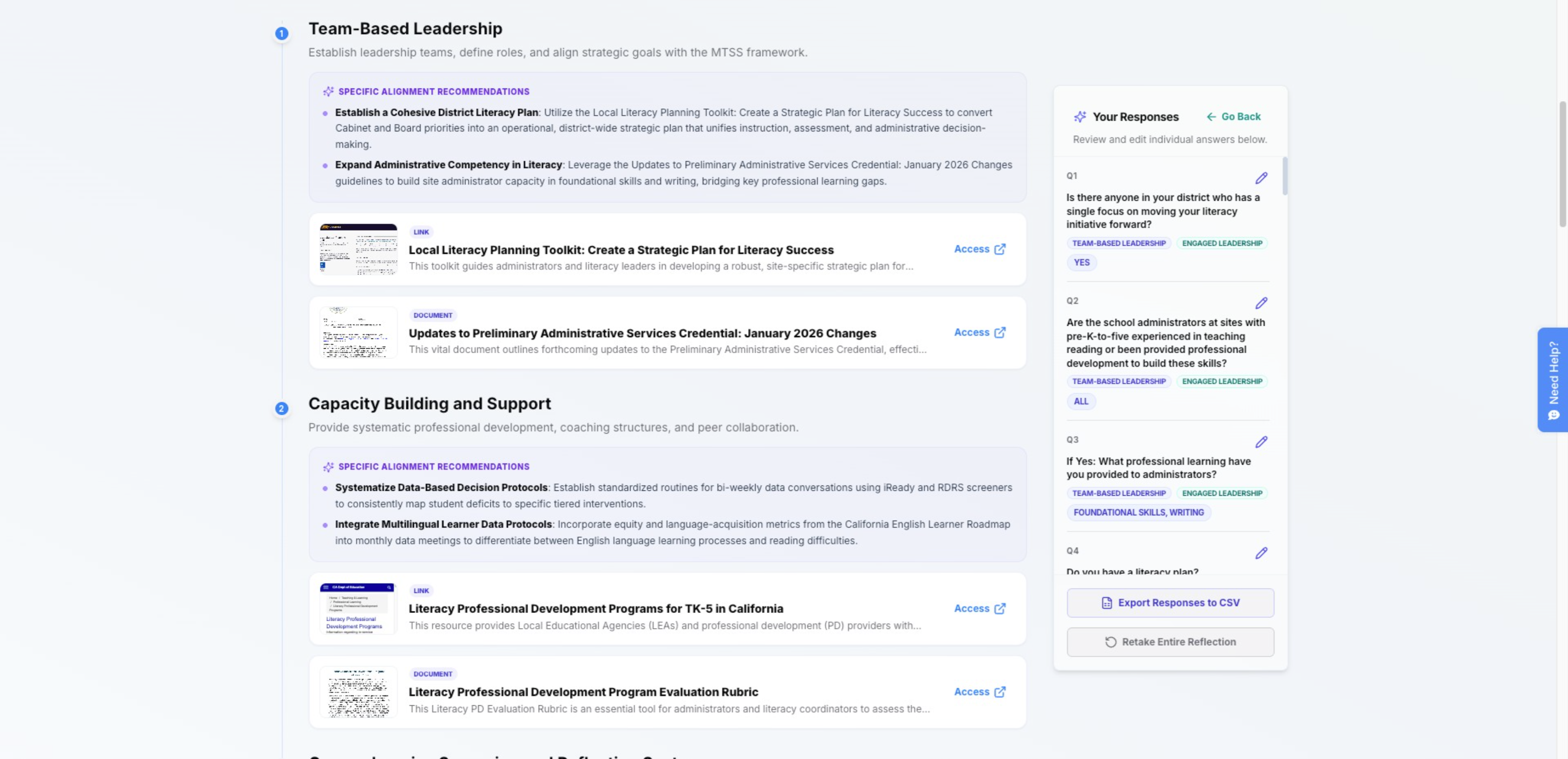1568x759 pixels.
Task: Click the LINK badge on the Toolkit card
Action: click(x=421, y=232)
